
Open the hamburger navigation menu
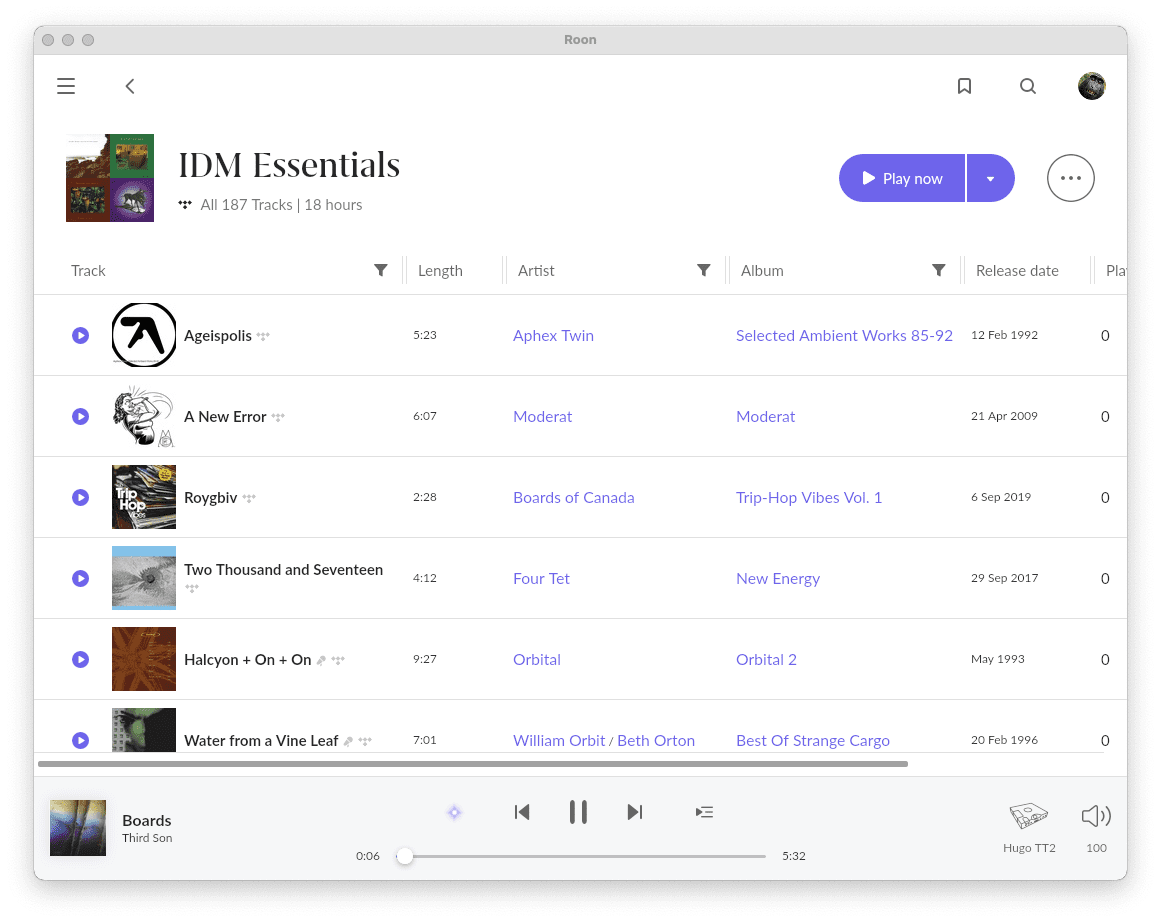pyautogui.click(x=66, y=86)
